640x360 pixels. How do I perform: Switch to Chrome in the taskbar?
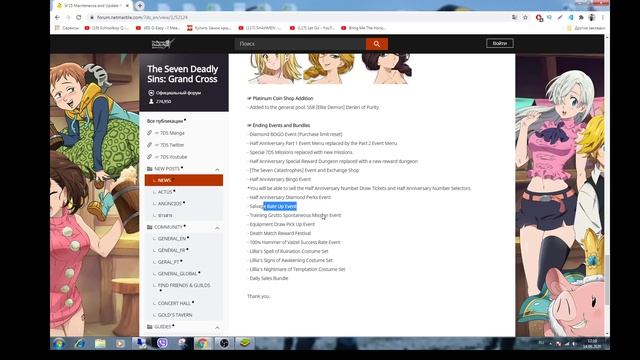pos(202,343)
